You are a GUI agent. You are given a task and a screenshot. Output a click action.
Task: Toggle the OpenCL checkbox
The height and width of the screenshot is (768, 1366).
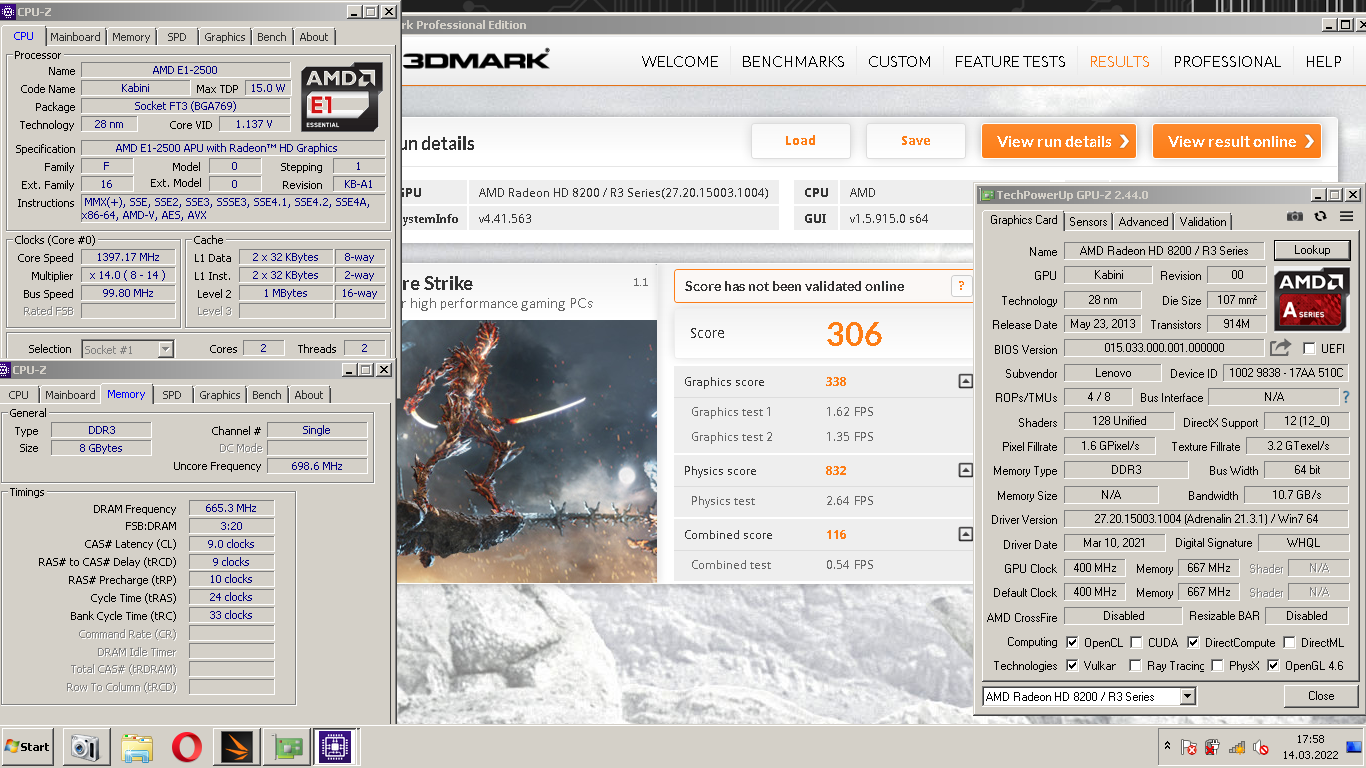click(1072, 642)
